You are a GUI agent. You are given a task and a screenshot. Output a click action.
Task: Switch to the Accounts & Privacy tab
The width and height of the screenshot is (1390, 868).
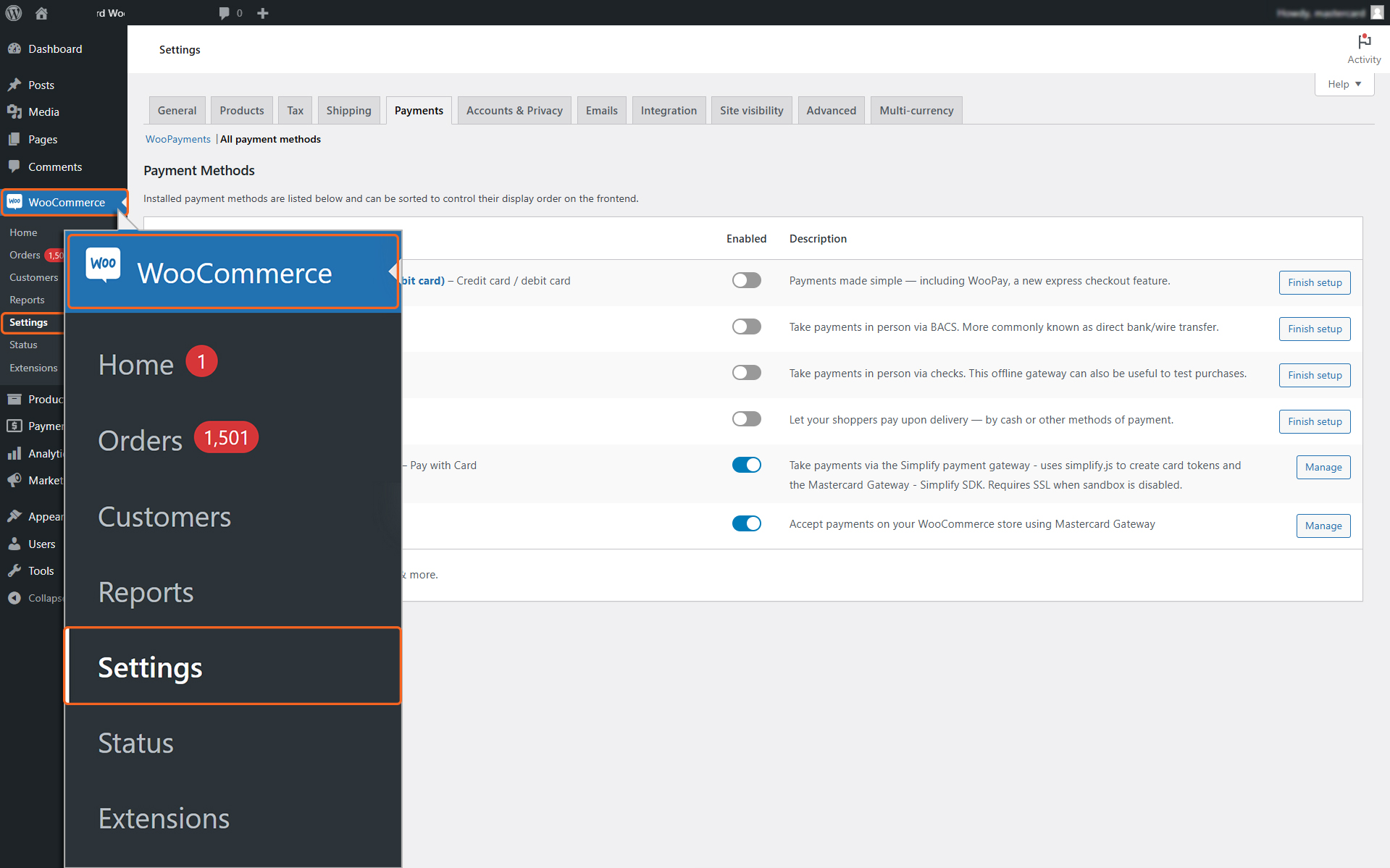(514, 110)
